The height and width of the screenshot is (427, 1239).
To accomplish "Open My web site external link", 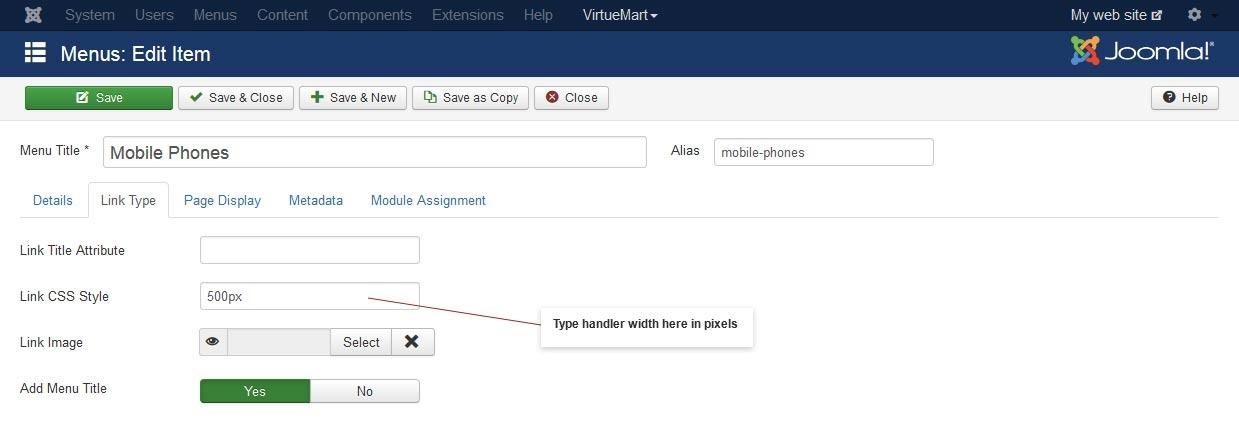I will pyautogui.click(x=1116, y=15).
